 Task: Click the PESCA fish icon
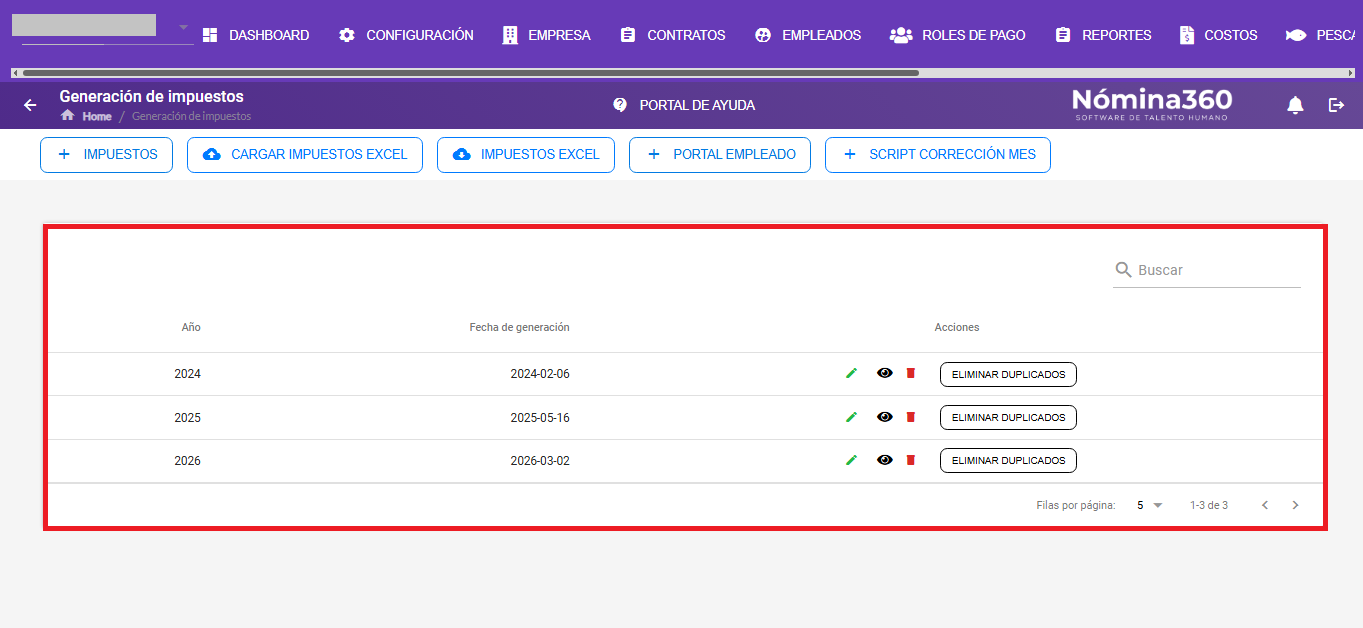[x=1296, y=35]
